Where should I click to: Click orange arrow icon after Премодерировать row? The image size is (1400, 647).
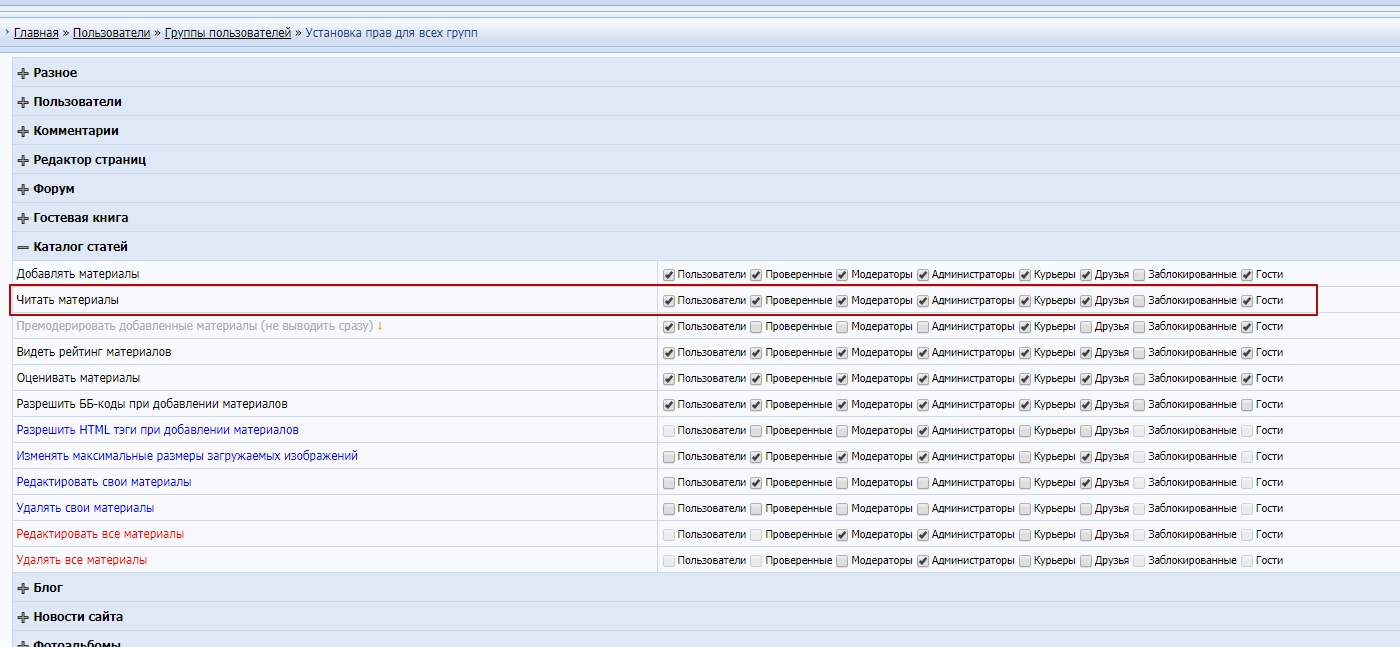point(380,326)
